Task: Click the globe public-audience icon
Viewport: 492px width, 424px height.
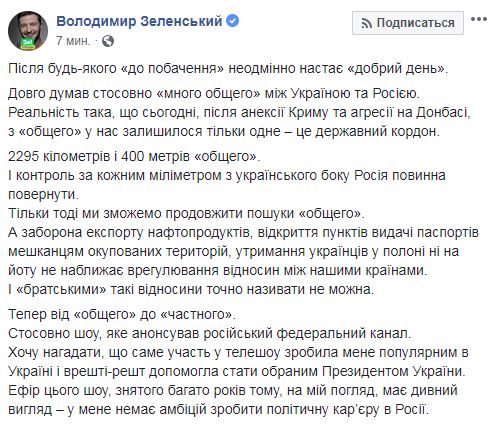Action: point(108,41)
